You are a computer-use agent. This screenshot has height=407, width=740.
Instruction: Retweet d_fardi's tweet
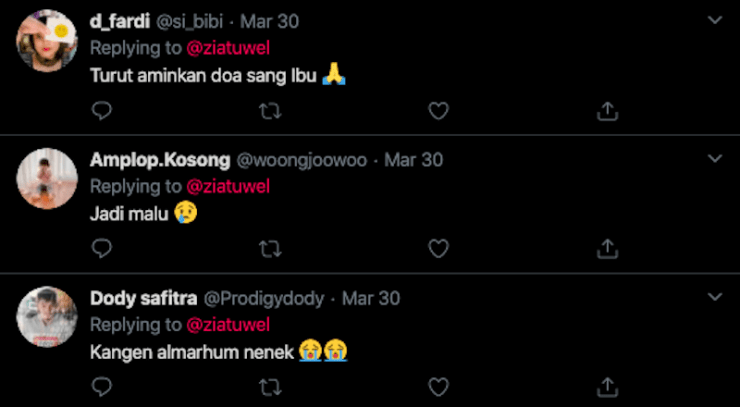pyautogui.click(x=269, y=111)
